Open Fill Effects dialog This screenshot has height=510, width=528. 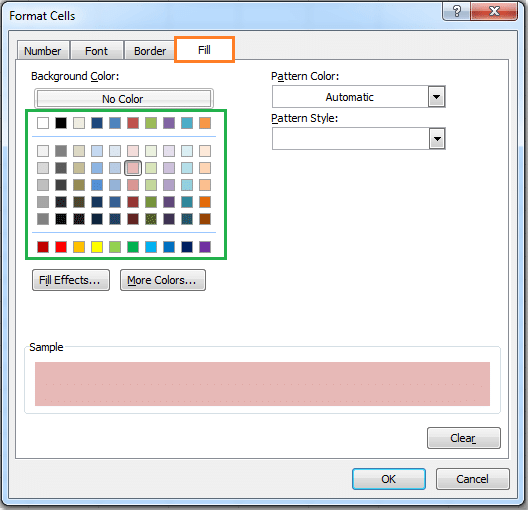coord(71,280)
